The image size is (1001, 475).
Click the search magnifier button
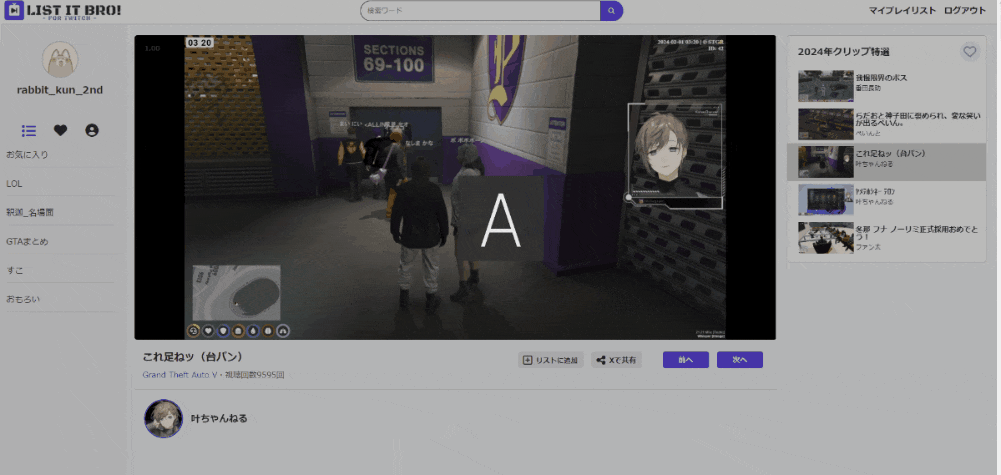click(612, 11)
